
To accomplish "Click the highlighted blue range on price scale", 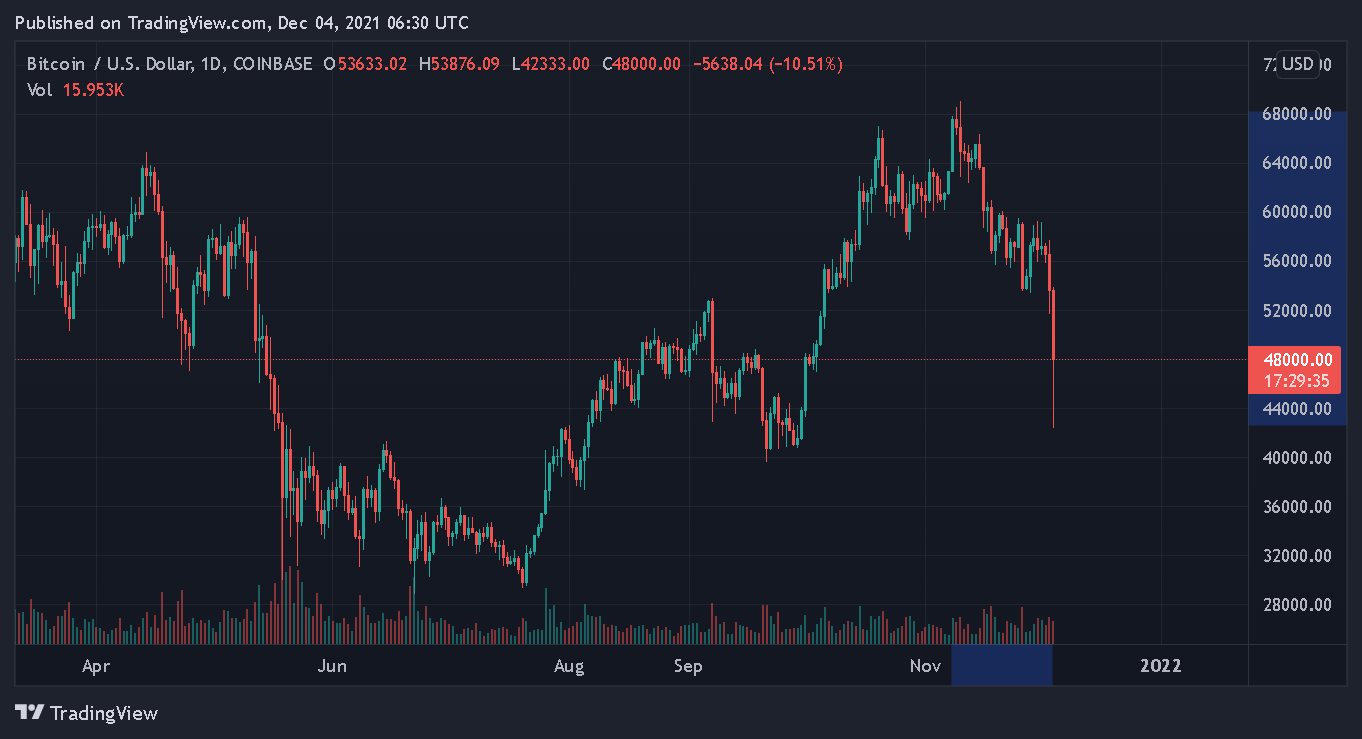I will point(1299,268).
